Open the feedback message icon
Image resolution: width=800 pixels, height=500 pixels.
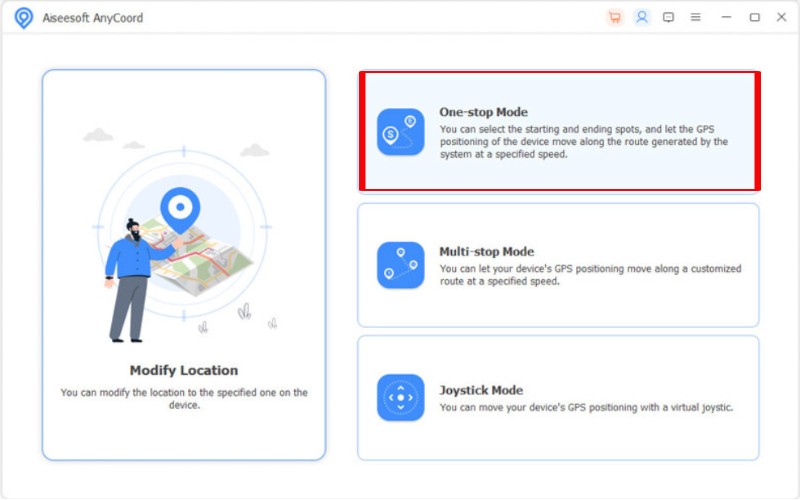669,17
